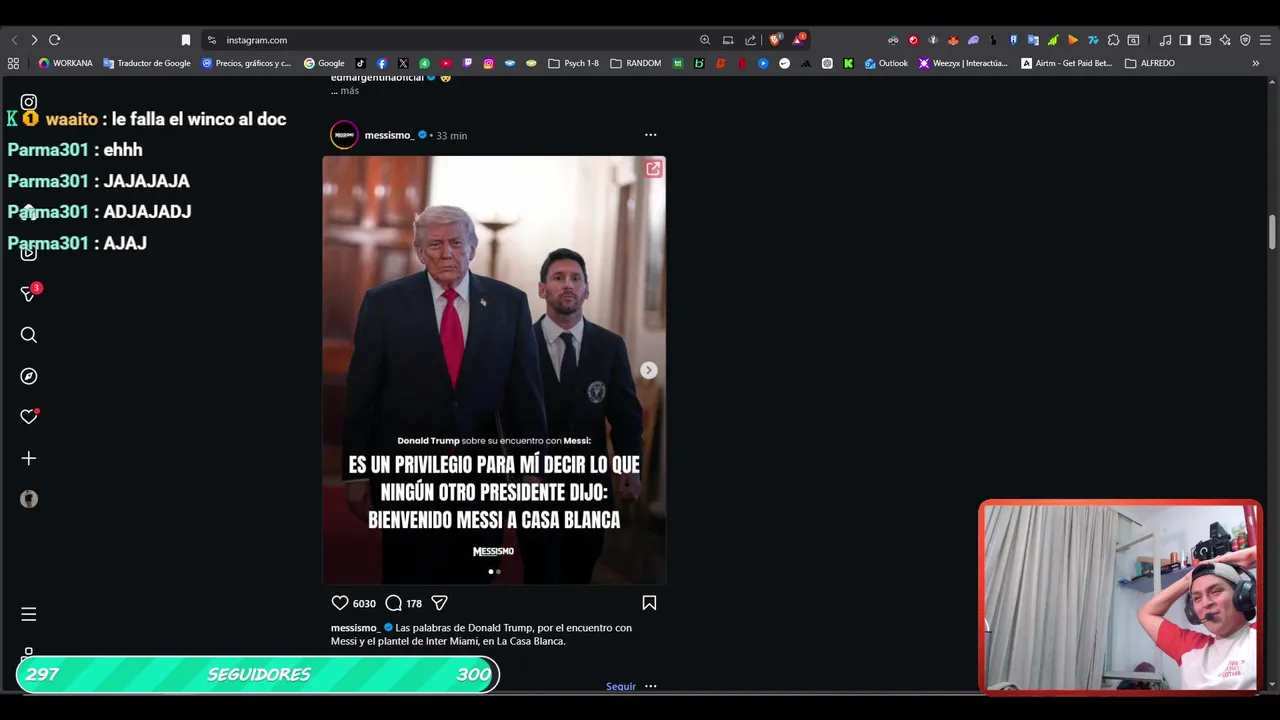
Task: Open Brave Rewards triangle icon
Action: 798,40
